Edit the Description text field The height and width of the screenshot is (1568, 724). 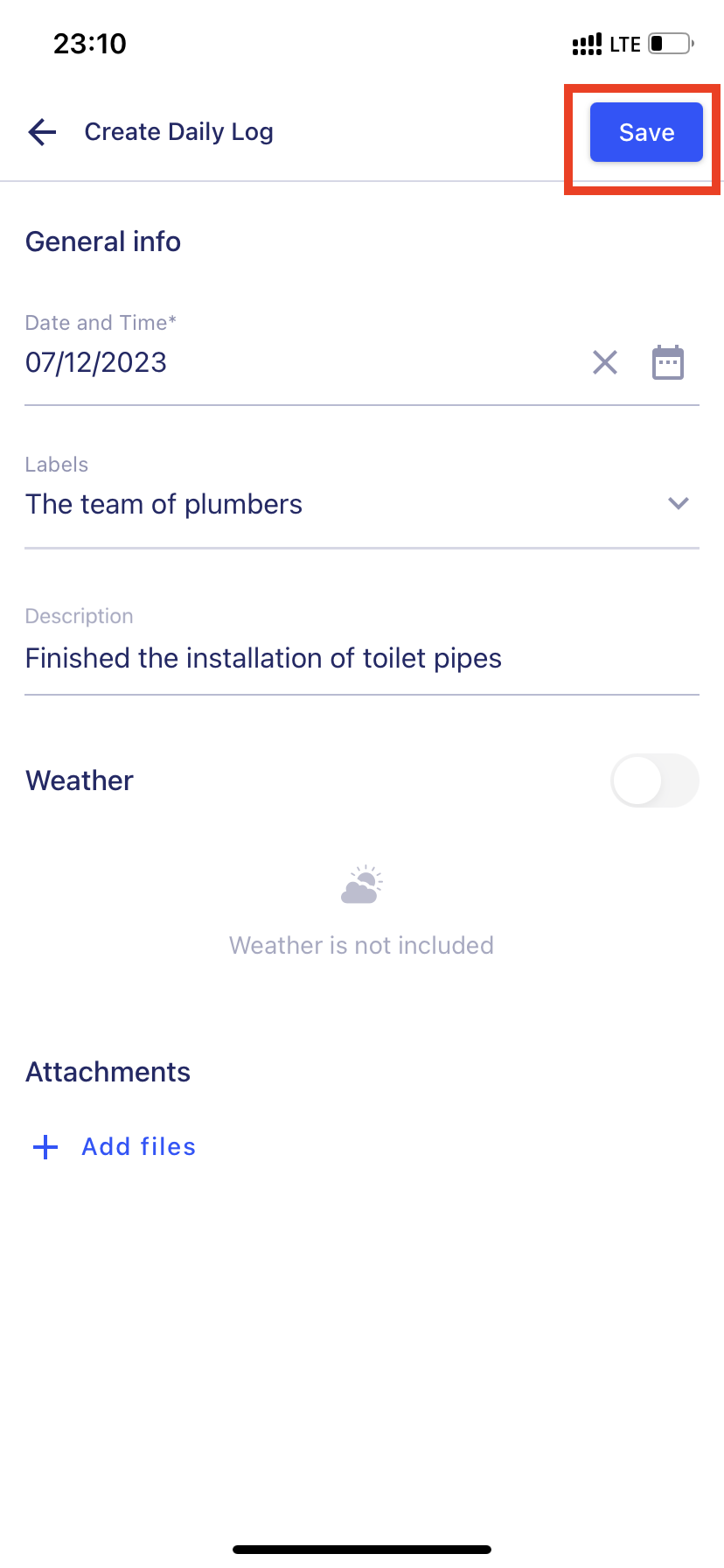pos(262,658)
